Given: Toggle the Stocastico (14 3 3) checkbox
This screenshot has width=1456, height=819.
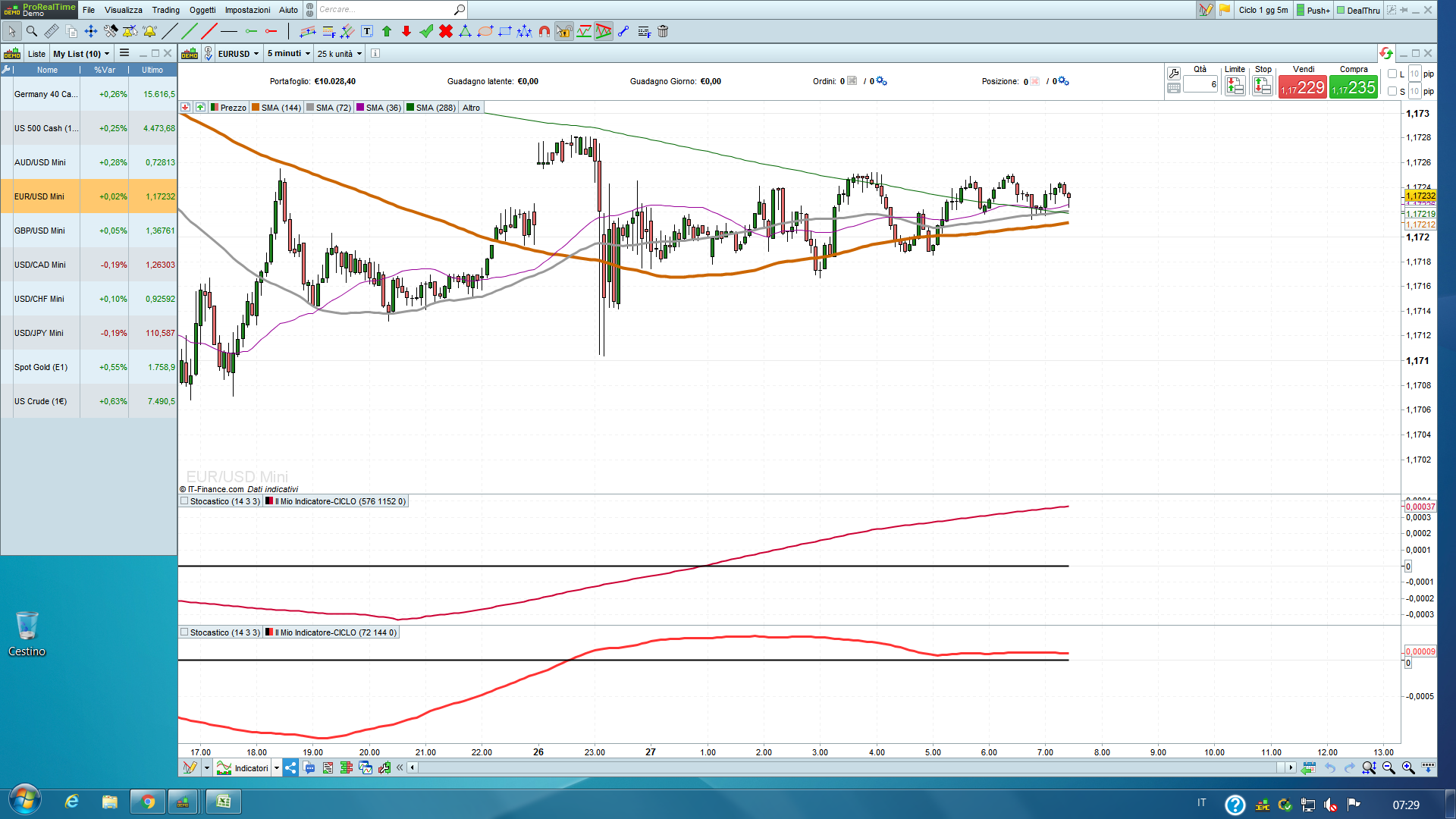Looking at the screenshot, I should point(184,501).
